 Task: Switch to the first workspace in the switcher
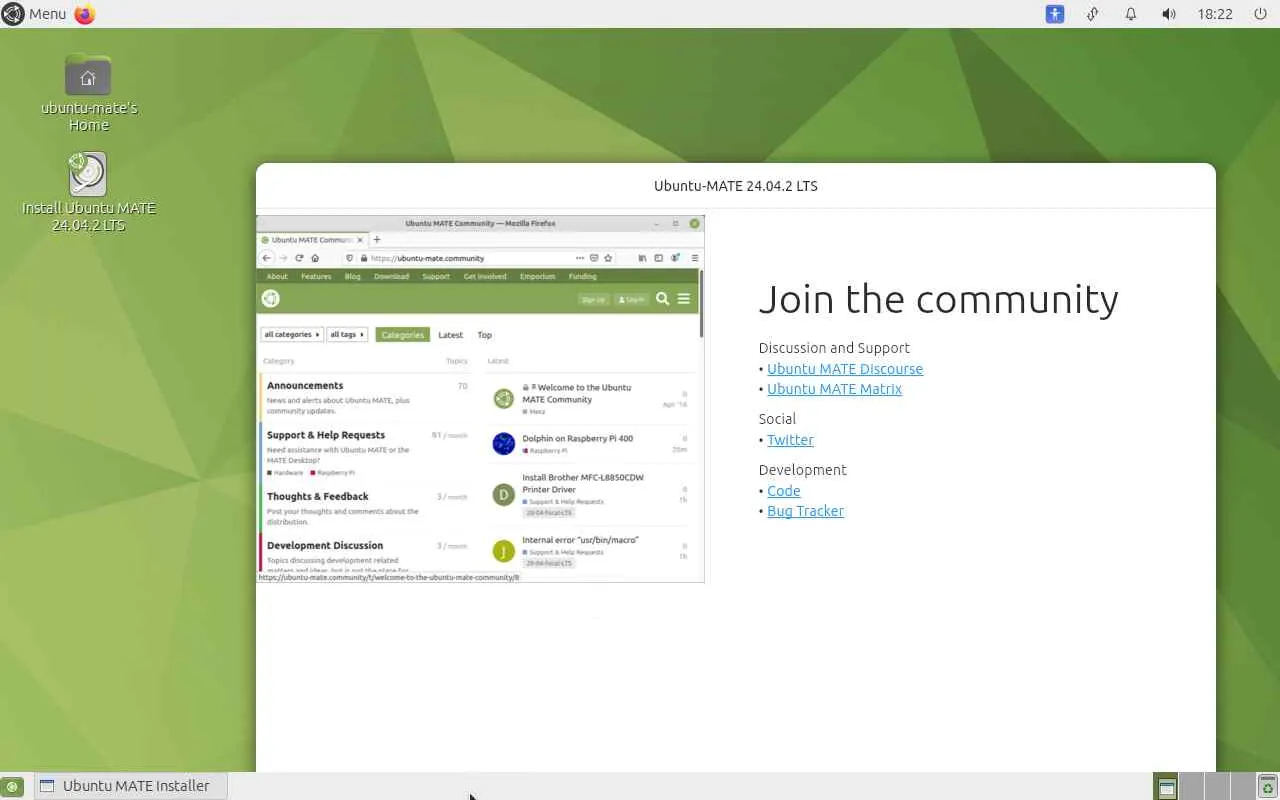(x=1166, y=786)
